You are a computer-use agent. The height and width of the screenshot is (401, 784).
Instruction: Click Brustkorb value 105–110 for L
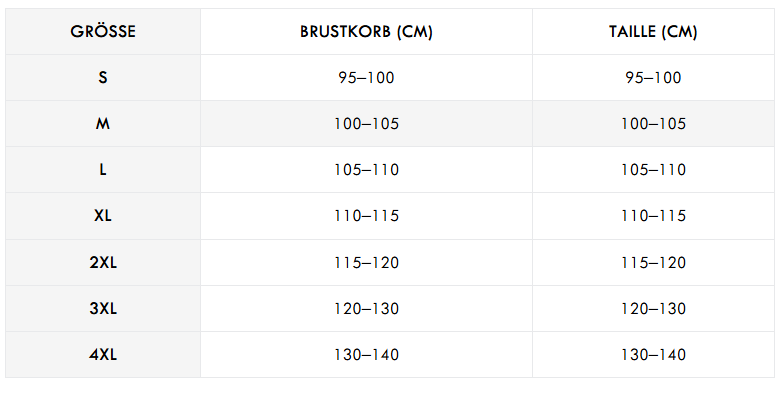tap(366, 170)
